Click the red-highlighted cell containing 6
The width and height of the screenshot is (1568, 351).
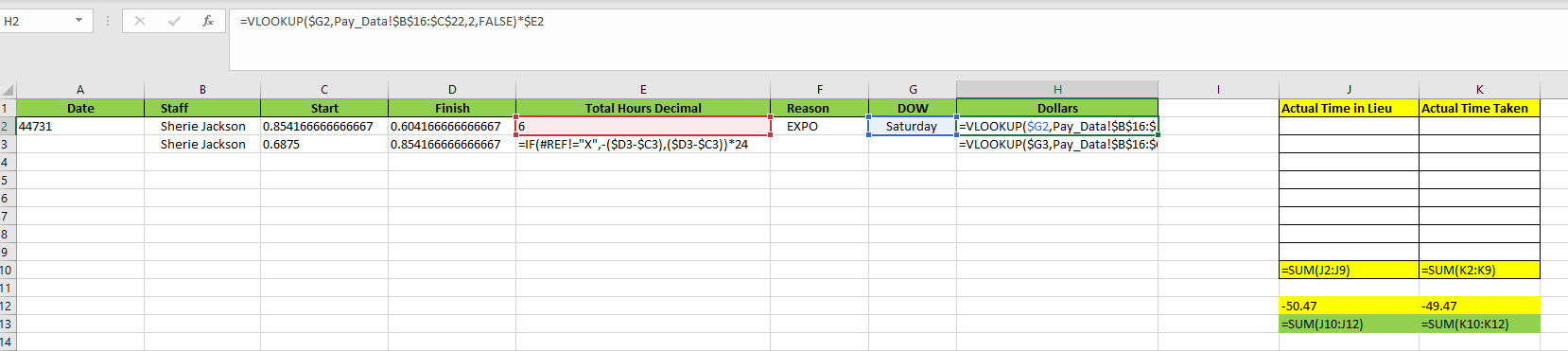click(643, 126)
